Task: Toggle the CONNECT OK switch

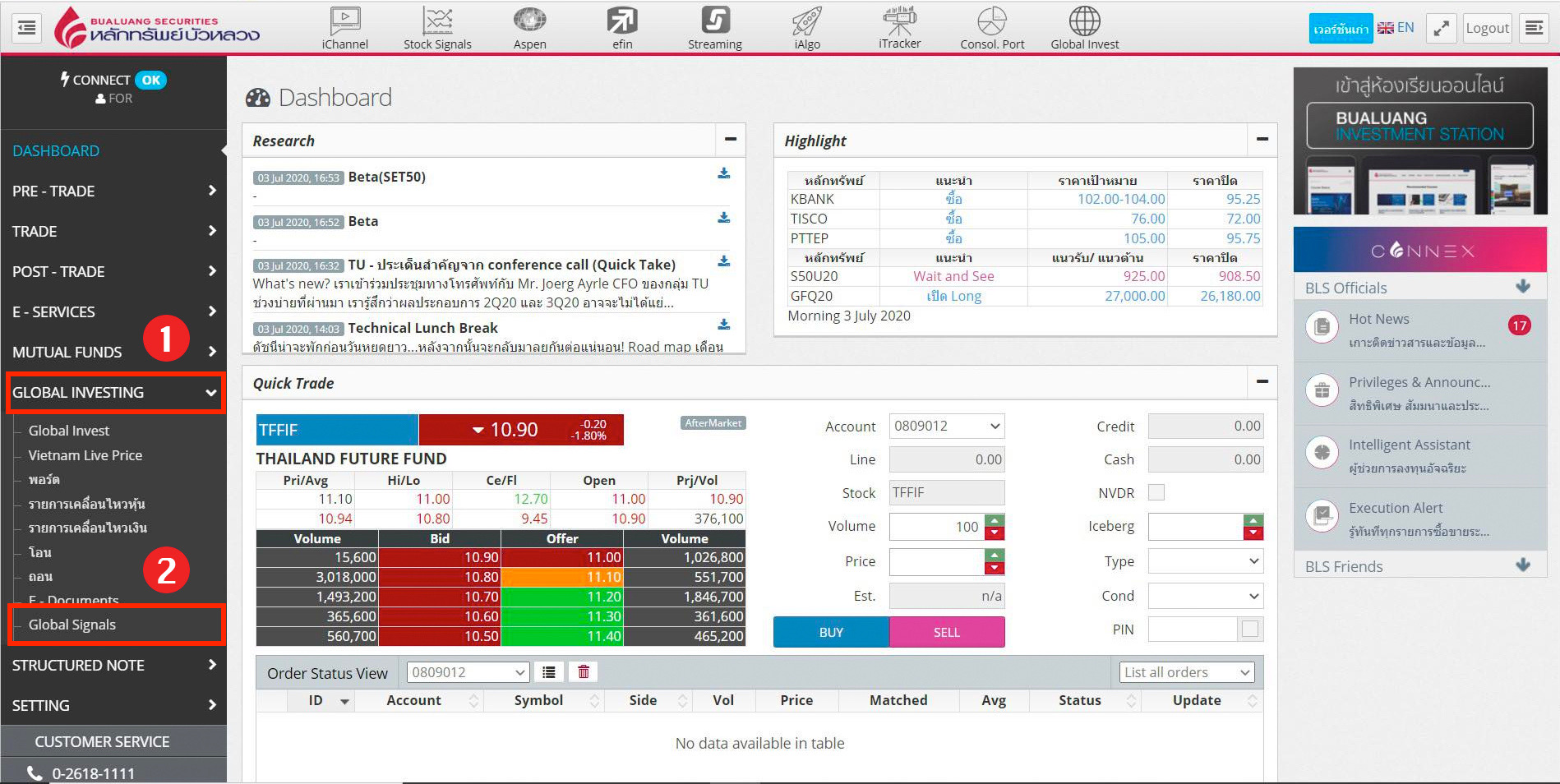Action: [150, 80]
